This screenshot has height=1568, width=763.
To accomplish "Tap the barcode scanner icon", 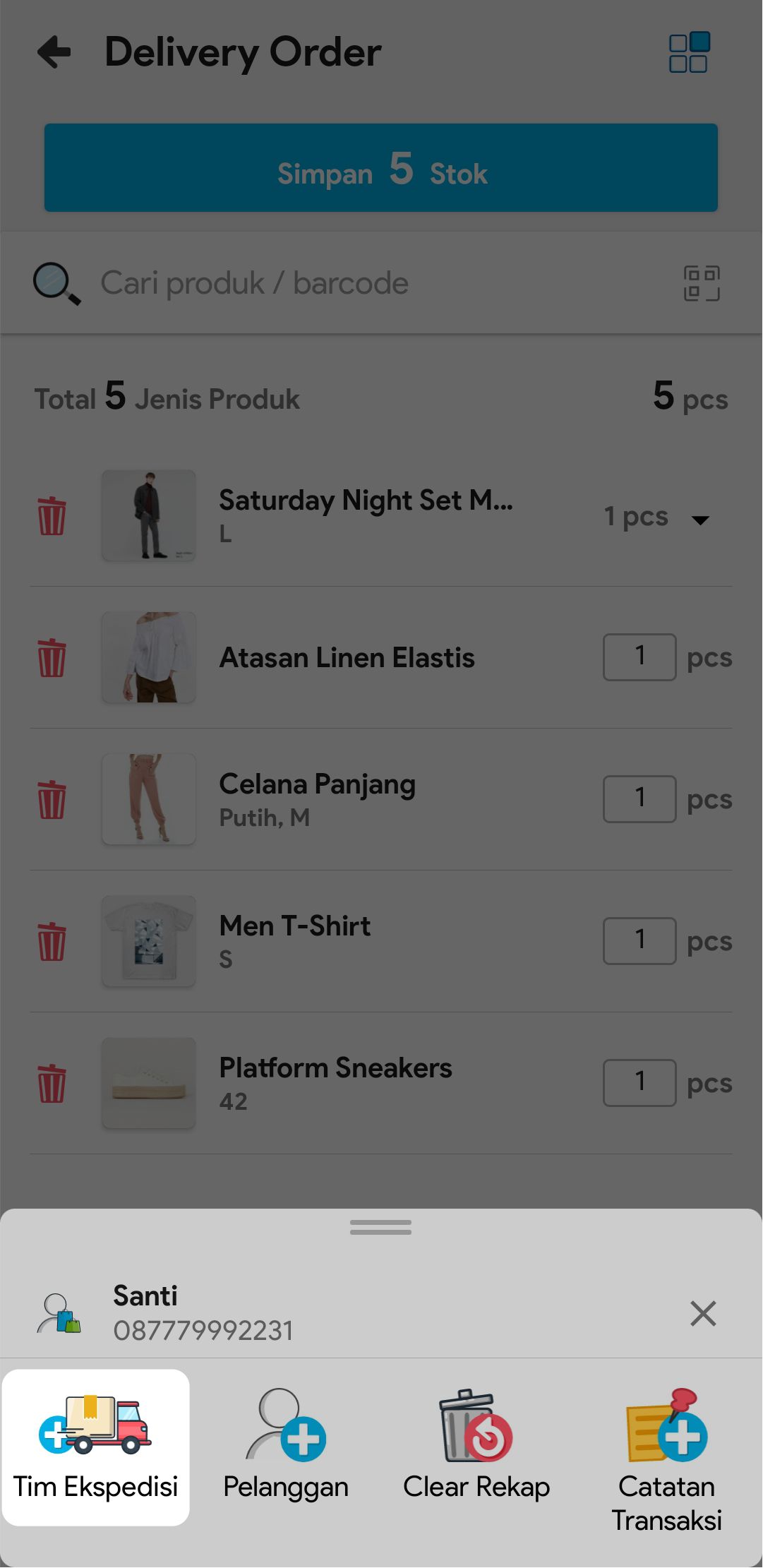I will (x=702, y=283).
